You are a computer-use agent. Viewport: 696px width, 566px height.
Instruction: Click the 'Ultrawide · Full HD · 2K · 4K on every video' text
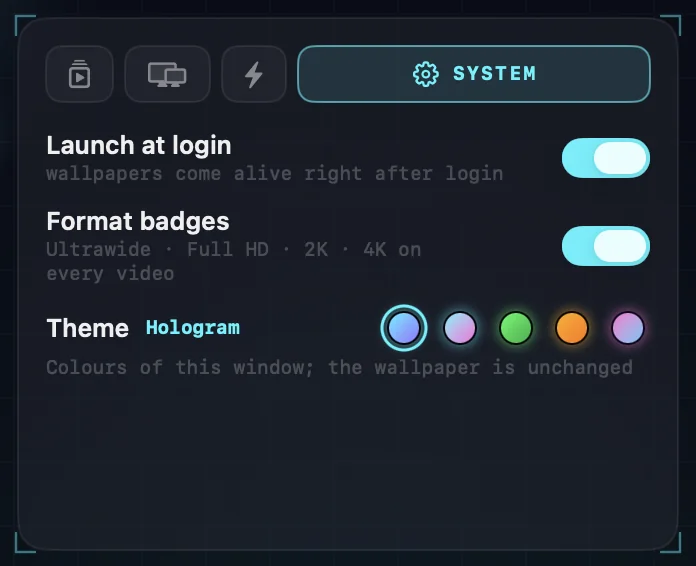pos(233,261)
